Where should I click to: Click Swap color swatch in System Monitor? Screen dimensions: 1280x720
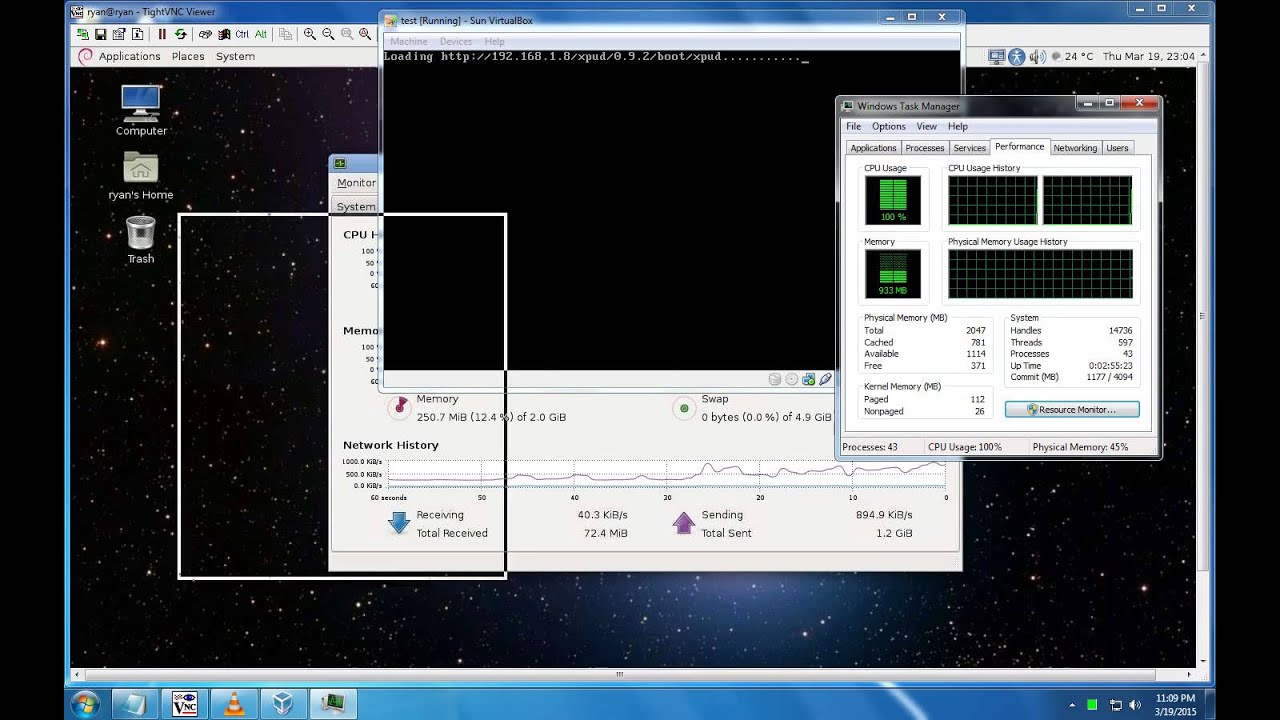[x=684, y=407]
